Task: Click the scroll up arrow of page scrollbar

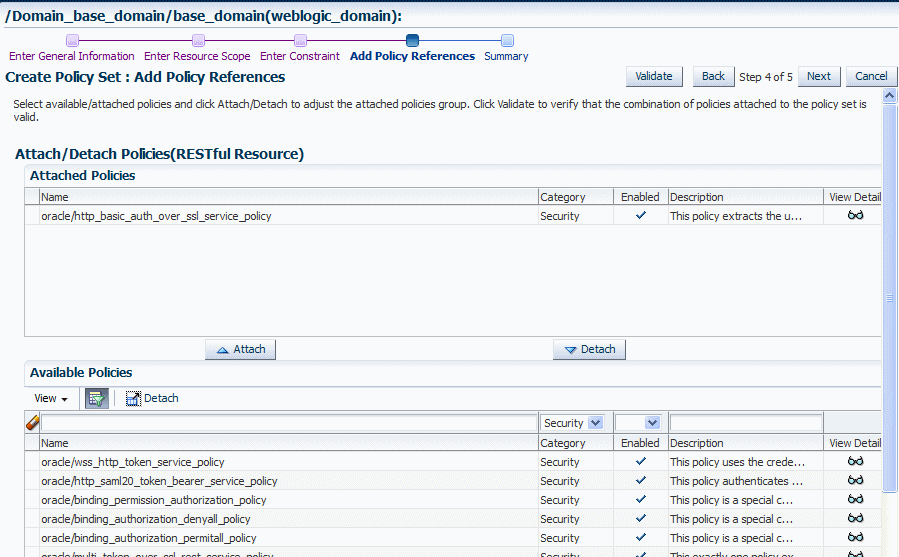Action: (x=889, y=96)
